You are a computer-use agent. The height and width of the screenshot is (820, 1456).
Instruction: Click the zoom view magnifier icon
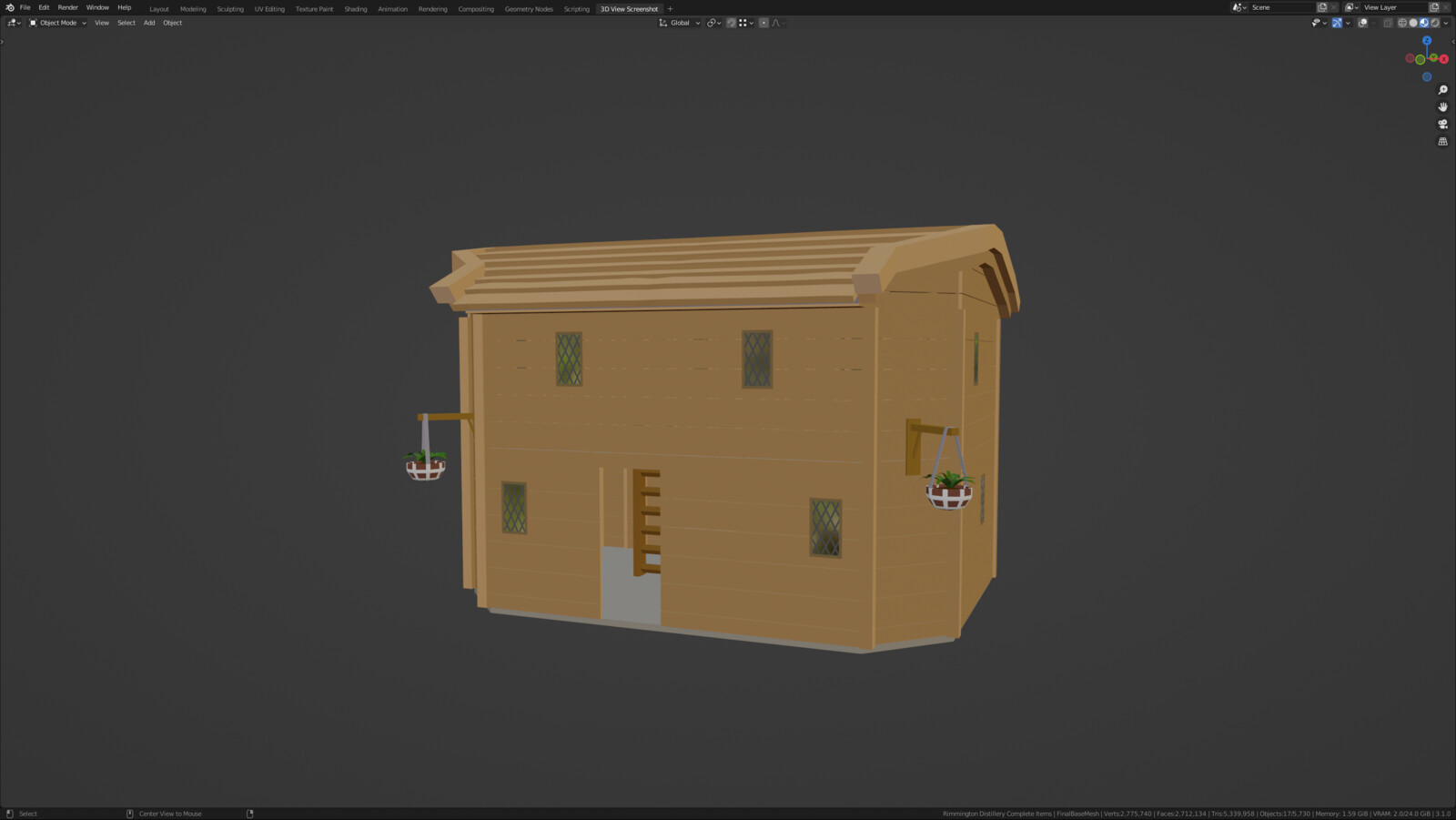1443,89
